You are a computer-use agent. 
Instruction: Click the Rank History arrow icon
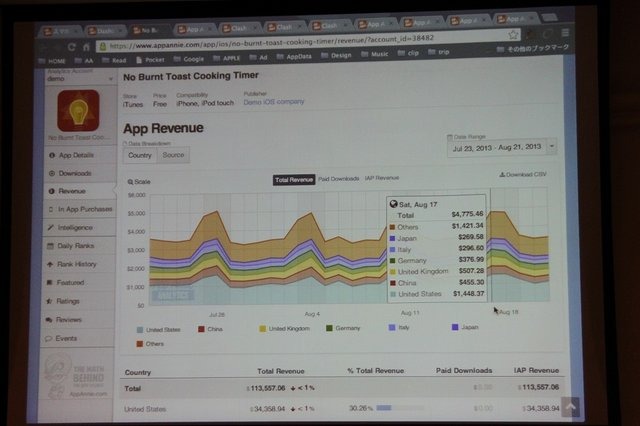(x=50, y=264)
